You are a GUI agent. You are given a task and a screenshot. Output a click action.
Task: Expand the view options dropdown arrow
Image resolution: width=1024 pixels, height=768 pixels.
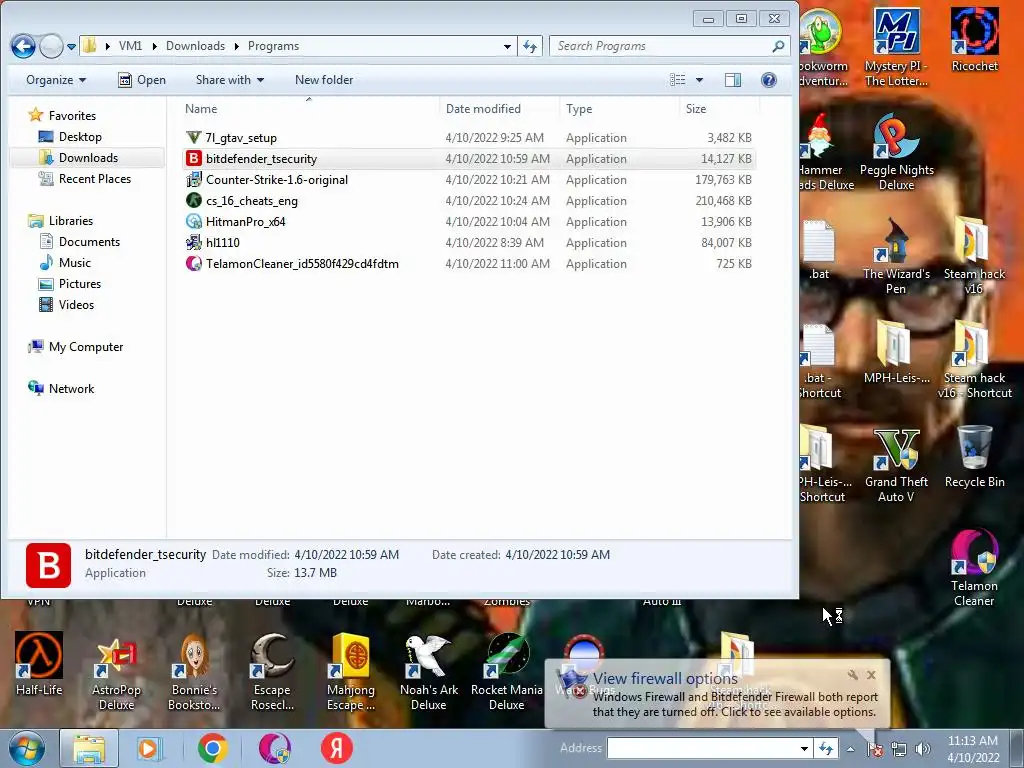(699, 80)
